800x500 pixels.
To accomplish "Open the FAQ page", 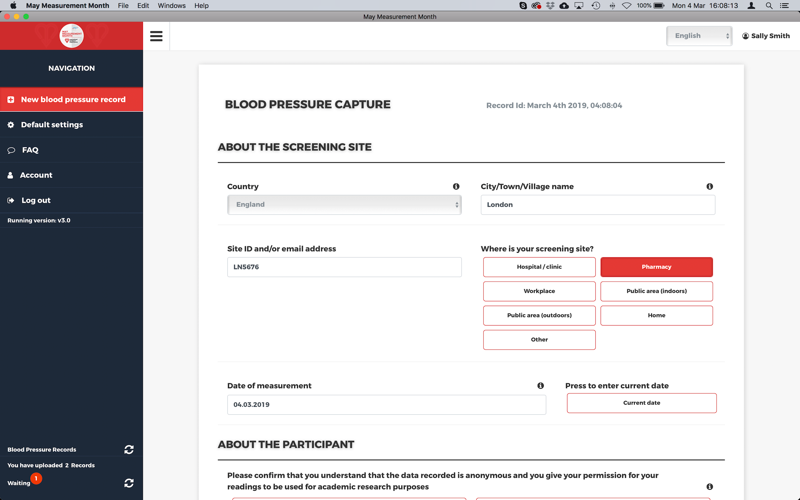I will point(71,150).
